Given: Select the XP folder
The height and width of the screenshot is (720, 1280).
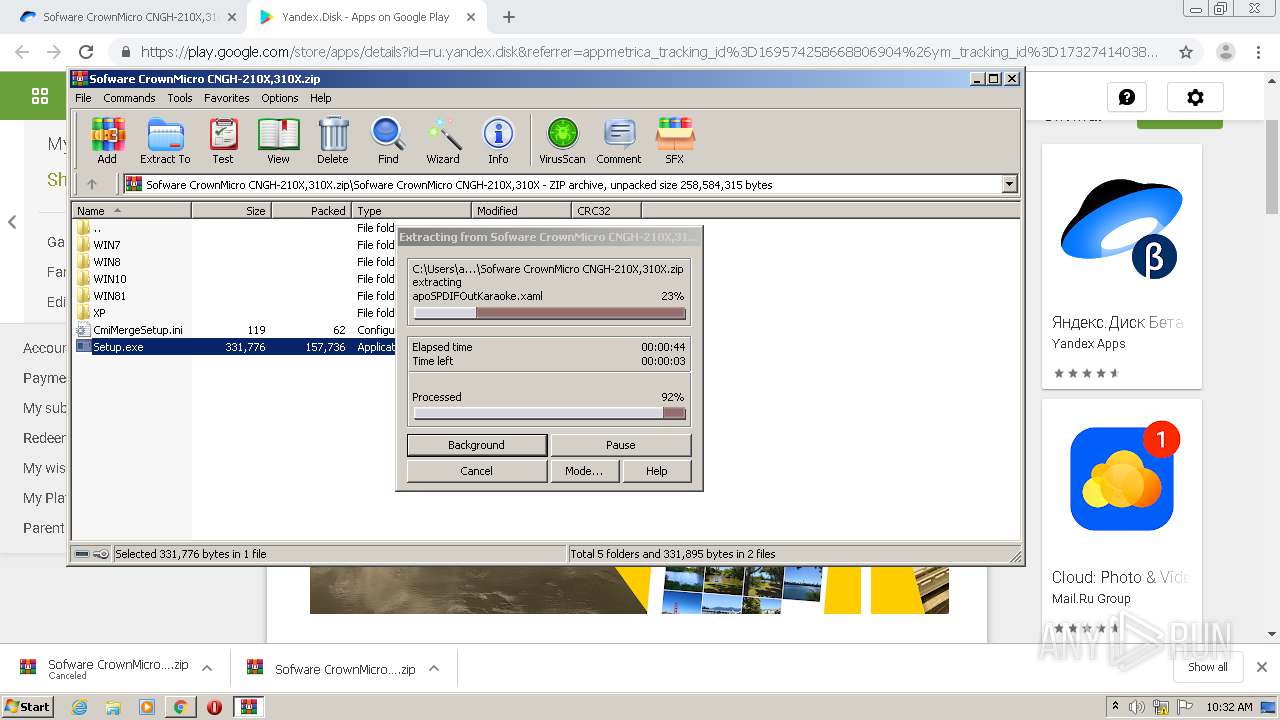Looking at the screenshot, I should [x=99, y=313].
